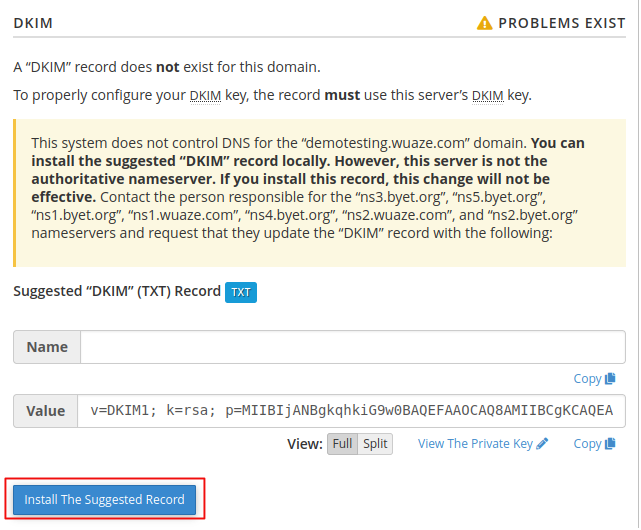Screen dimensions: 641x530
Task: Click the Value label of the record field
Action: pyautogui.click(x=45, y=411)
